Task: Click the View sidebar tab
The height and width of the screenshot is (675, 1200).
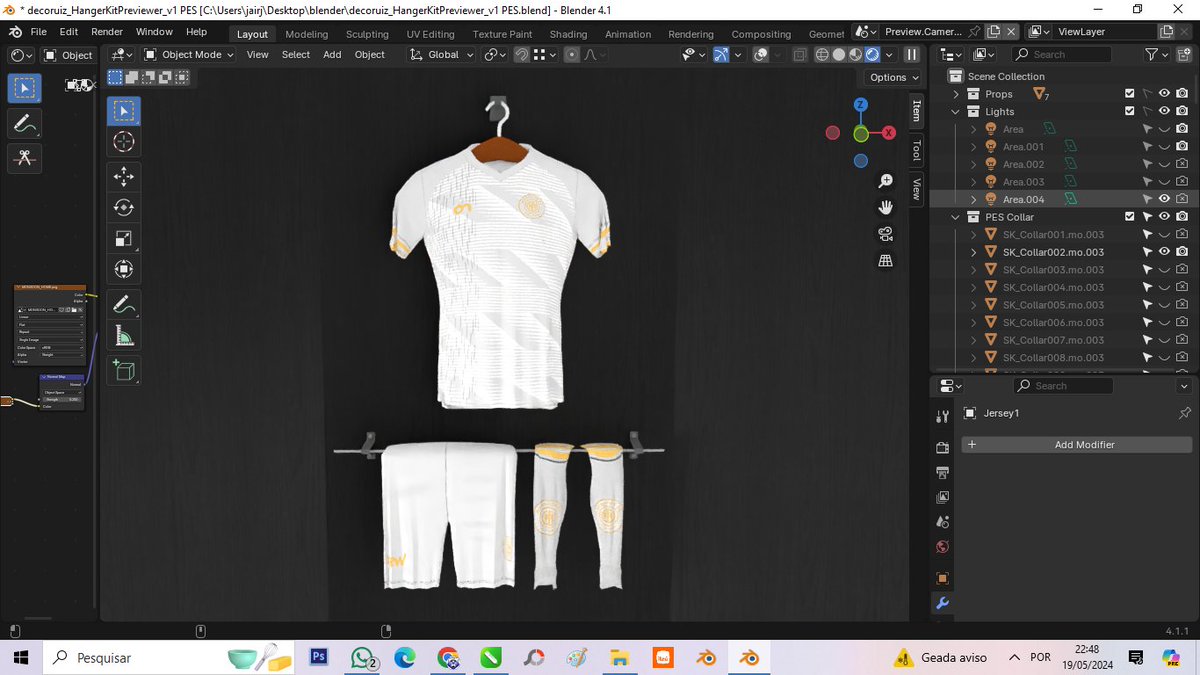Action: [916, 188]
